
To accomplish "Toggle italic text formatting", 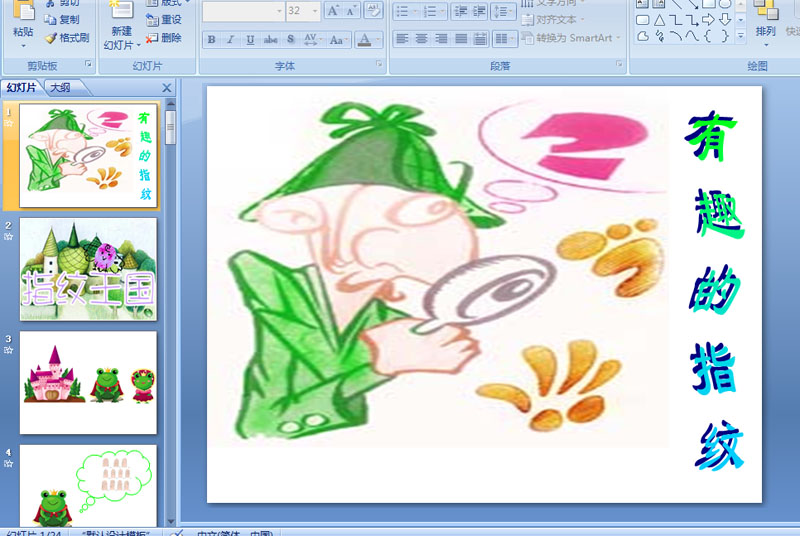I will point(230,40).
